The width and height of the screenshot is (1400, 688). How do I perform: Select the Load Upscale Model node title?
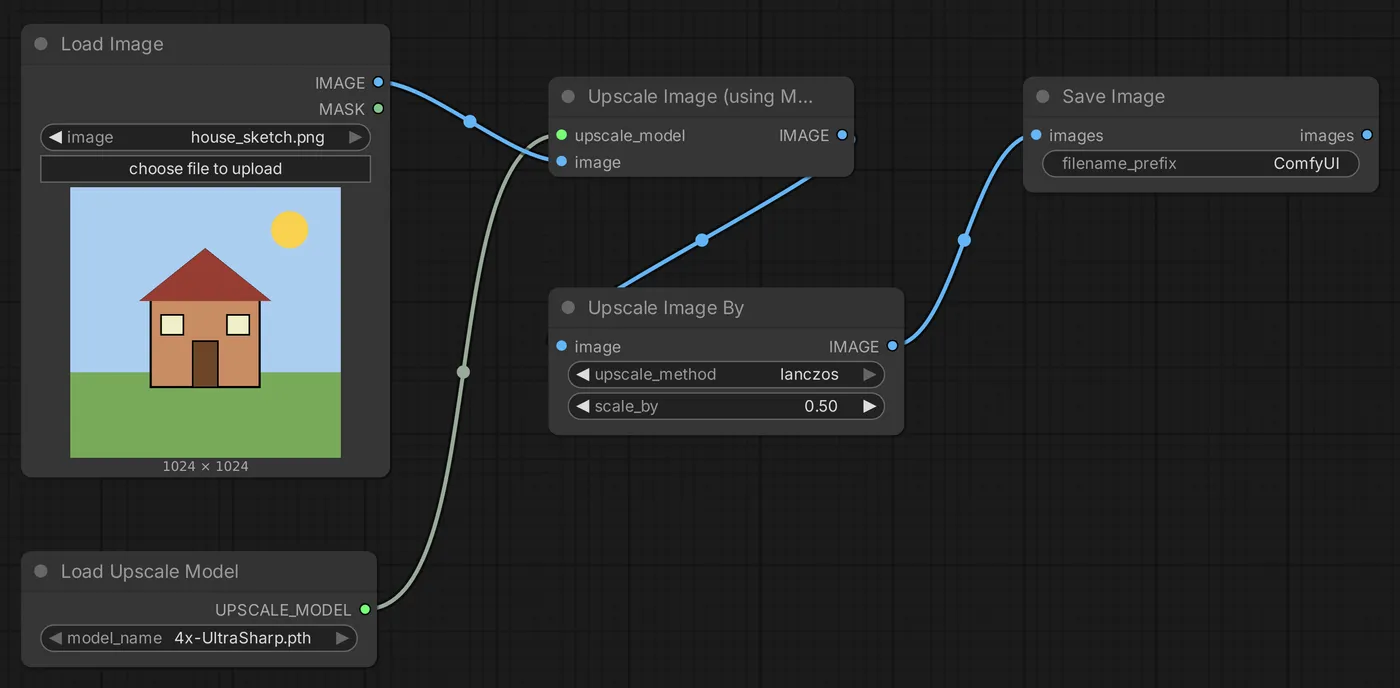tap(150, 571)
